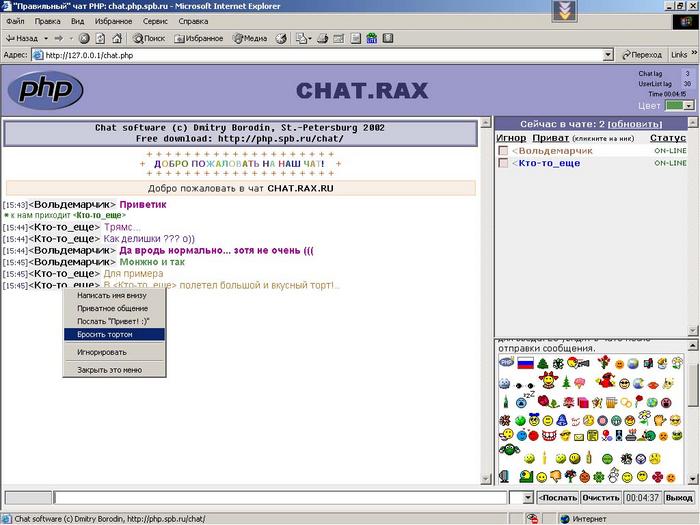Choose Написать имя внизу in context menu
Viewport: 700px width, 525px height.
(114, 296)
